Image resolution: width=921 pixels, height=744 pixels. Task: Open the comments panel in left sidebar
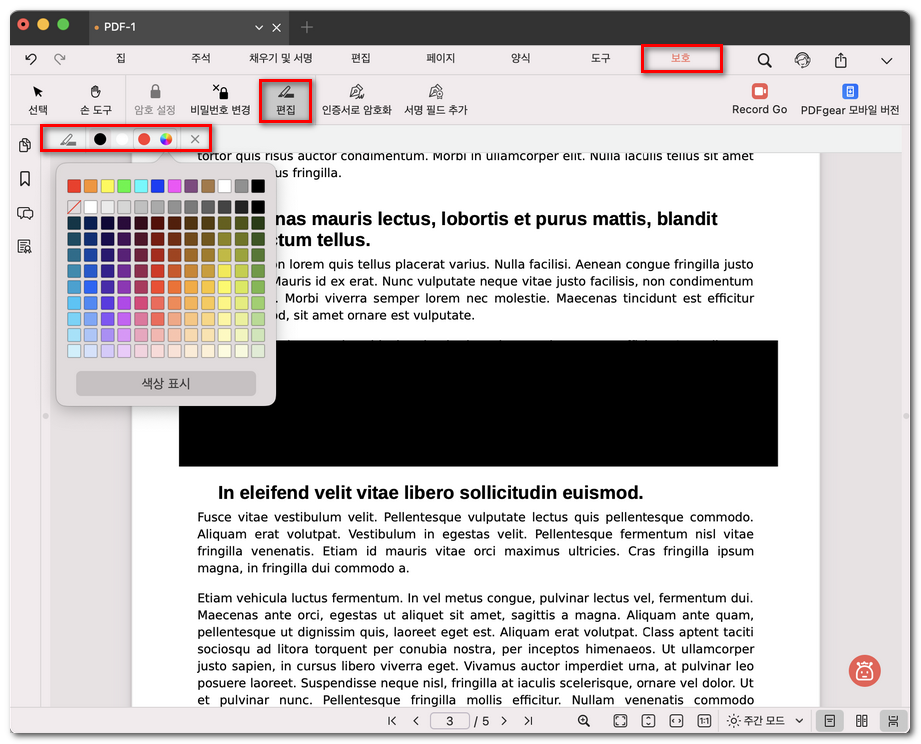(x=25, y=213)
